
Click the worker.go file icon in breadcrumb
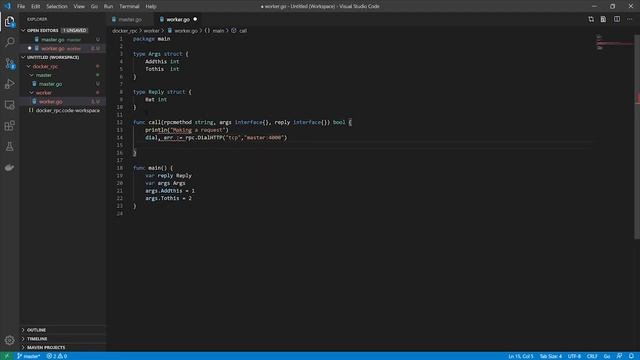click(x=170, y=31)
